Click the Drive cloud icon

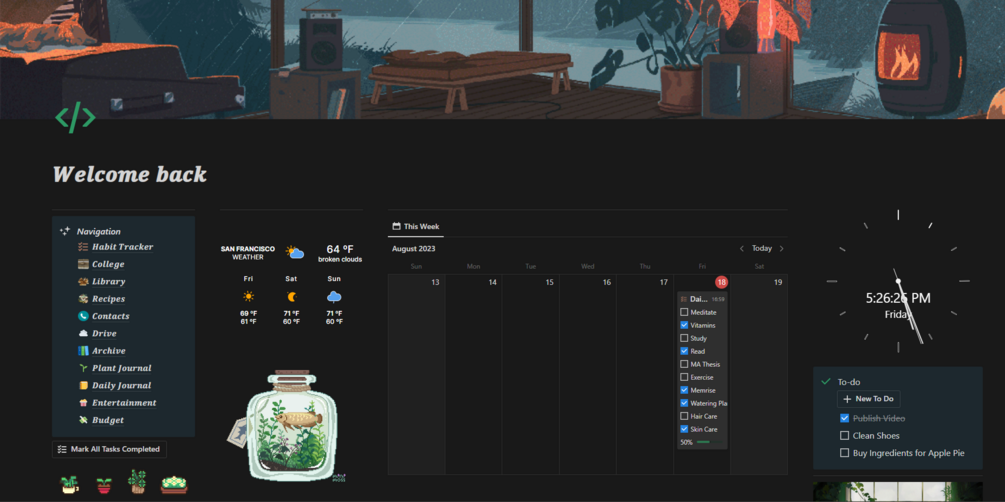83,333
